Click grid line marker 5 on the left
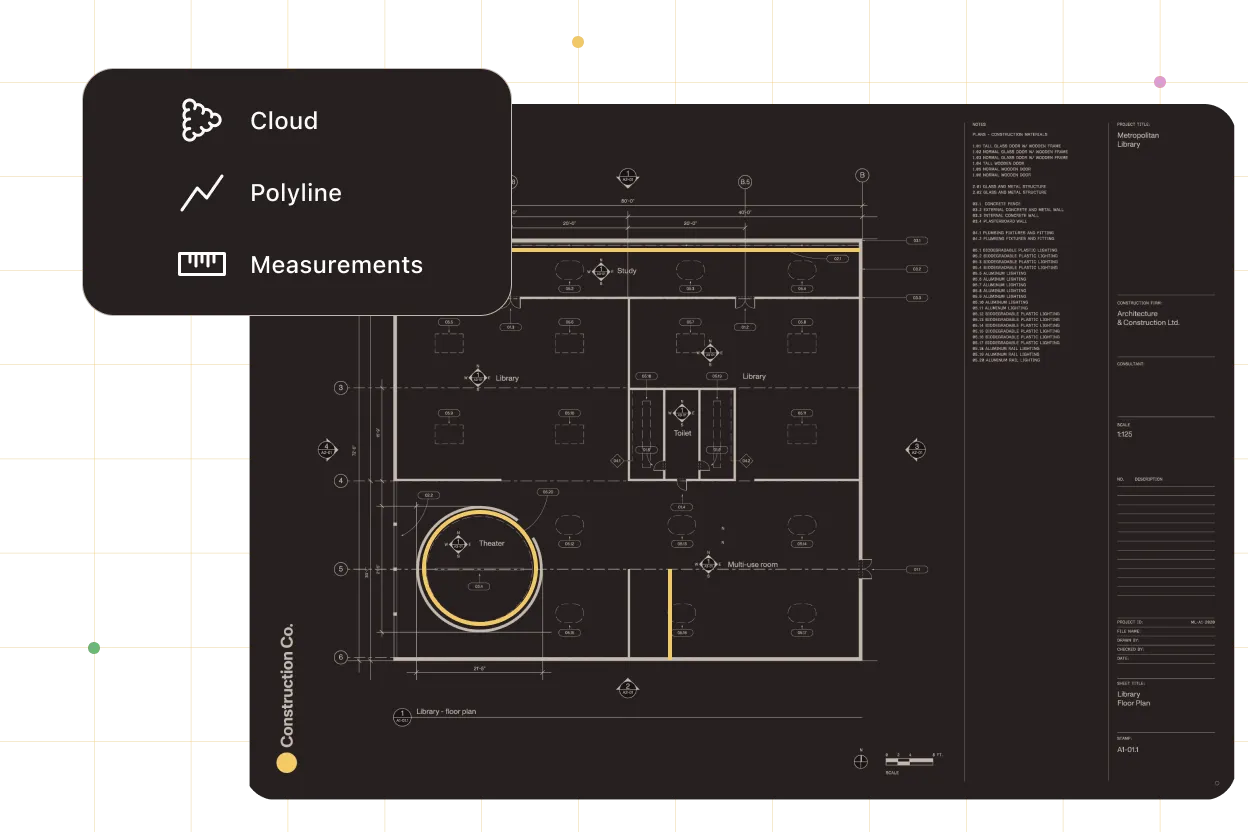The image size is (1248, 832). [341, 569]
